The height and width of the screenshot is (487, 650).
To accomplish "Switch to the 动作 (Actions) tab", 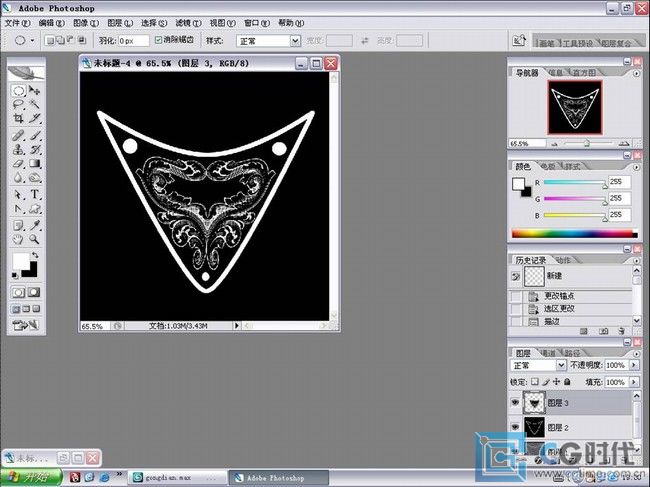I will 563,260.
